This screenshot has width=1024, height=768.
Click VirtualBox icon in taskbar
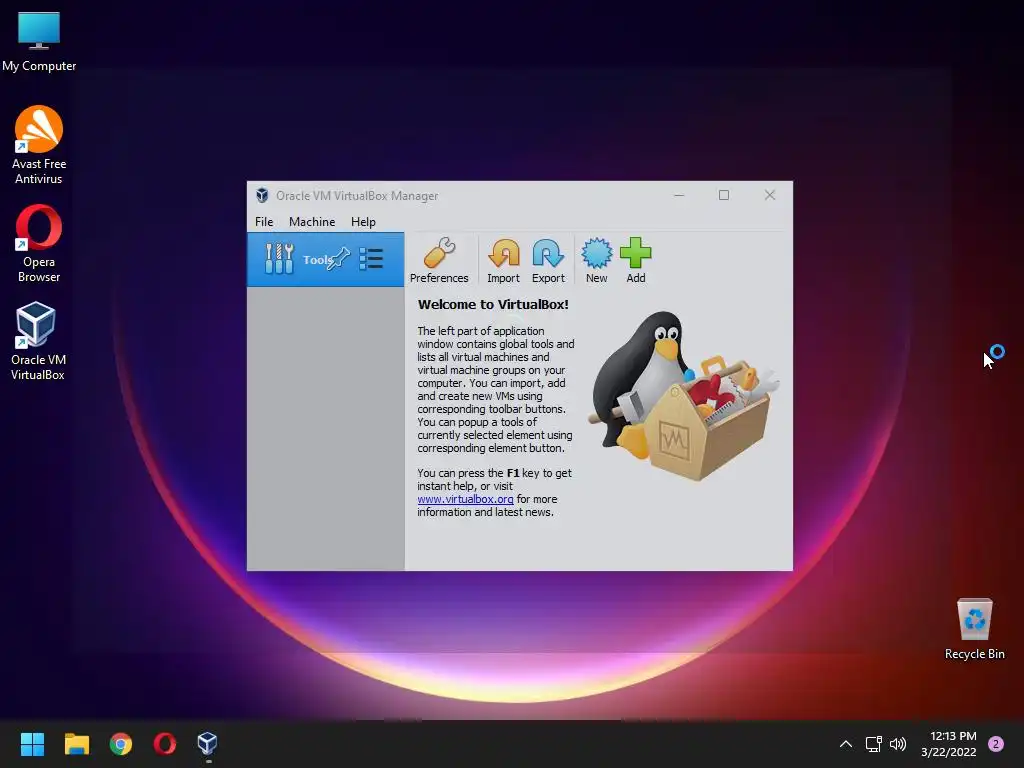[x=208, y=744]
